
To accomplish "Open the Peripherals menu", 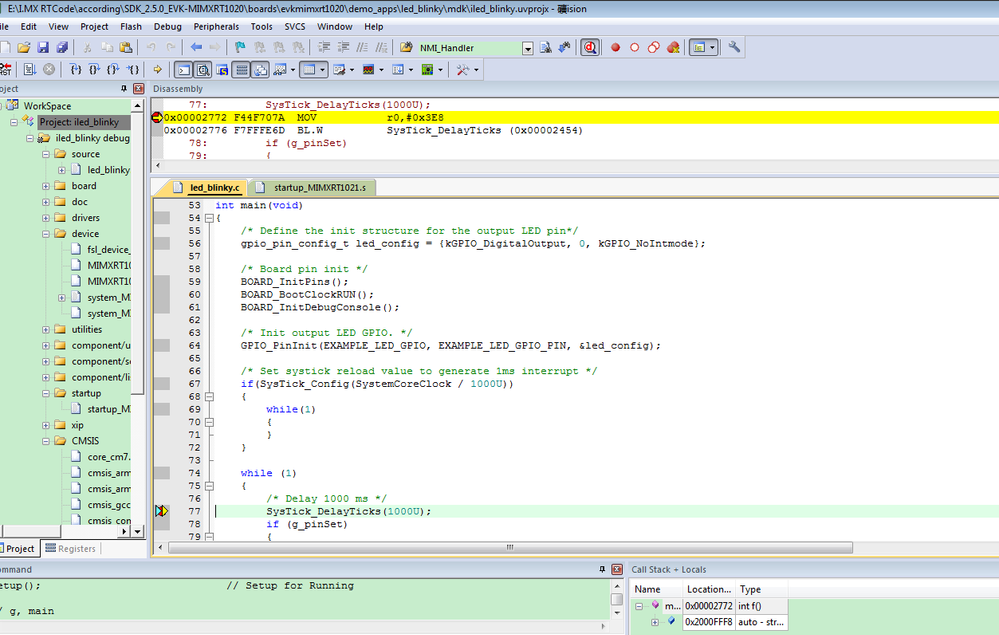I will (216, 27).
